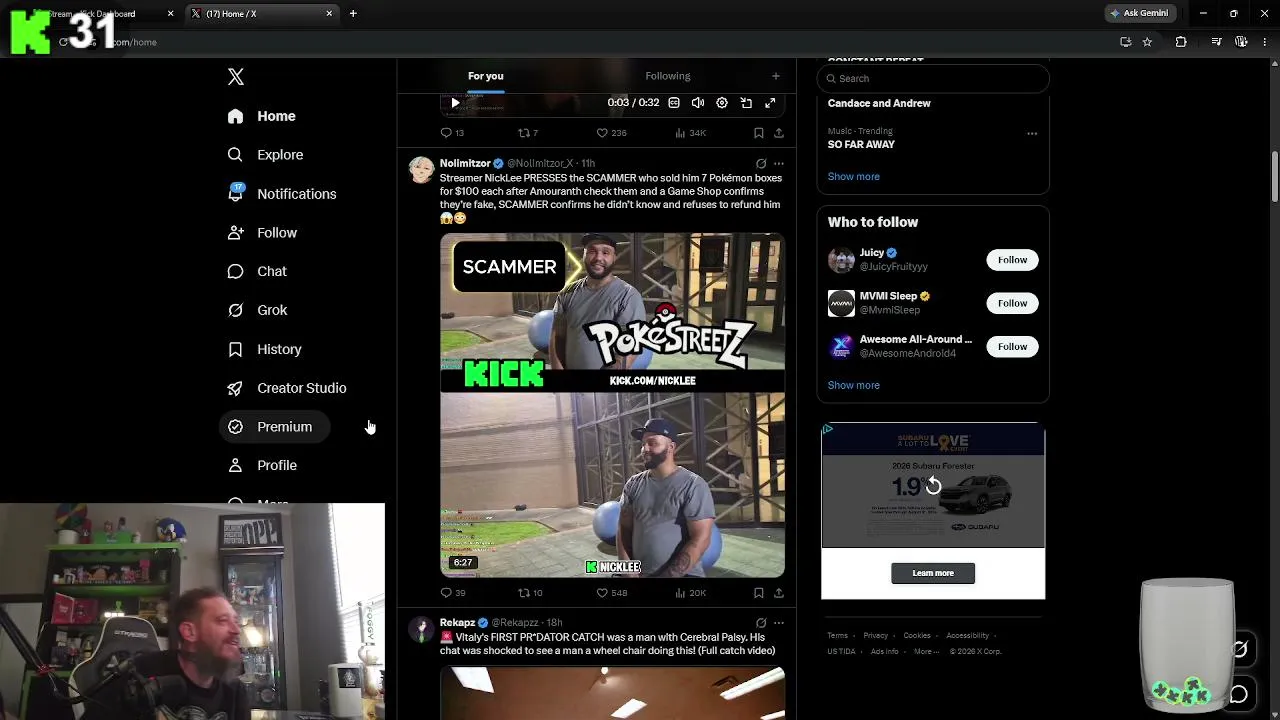
Task: Follow the MVMI Sleep account
Action: 1012,303
